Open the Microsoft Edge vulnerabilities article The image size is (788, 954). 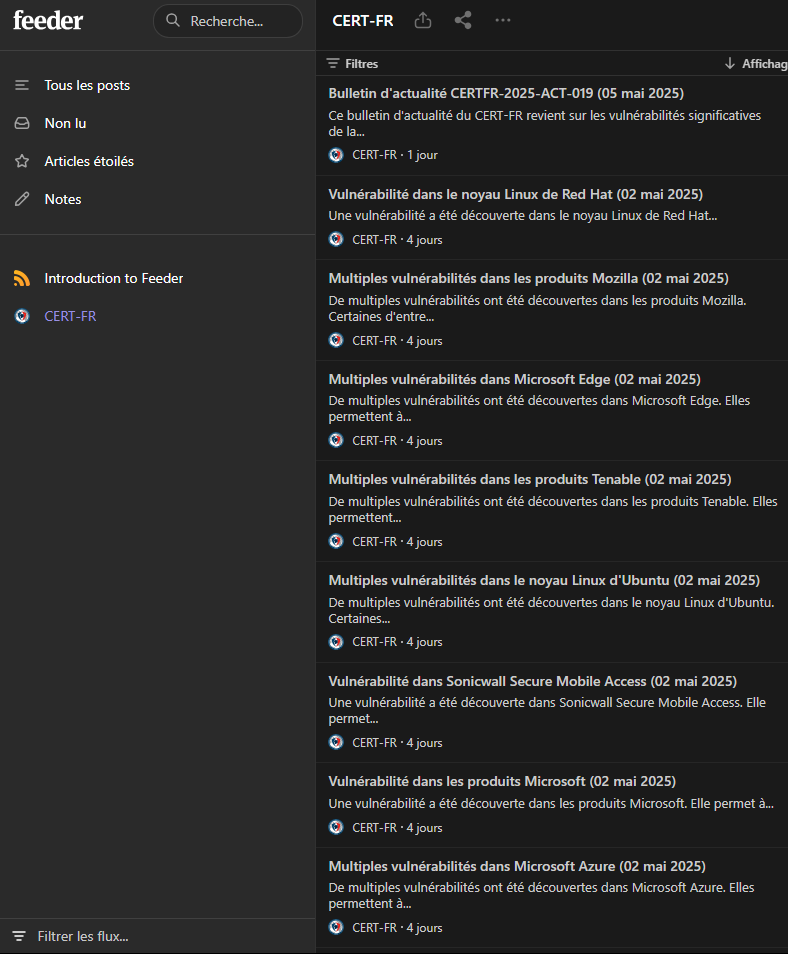(514, 379)
